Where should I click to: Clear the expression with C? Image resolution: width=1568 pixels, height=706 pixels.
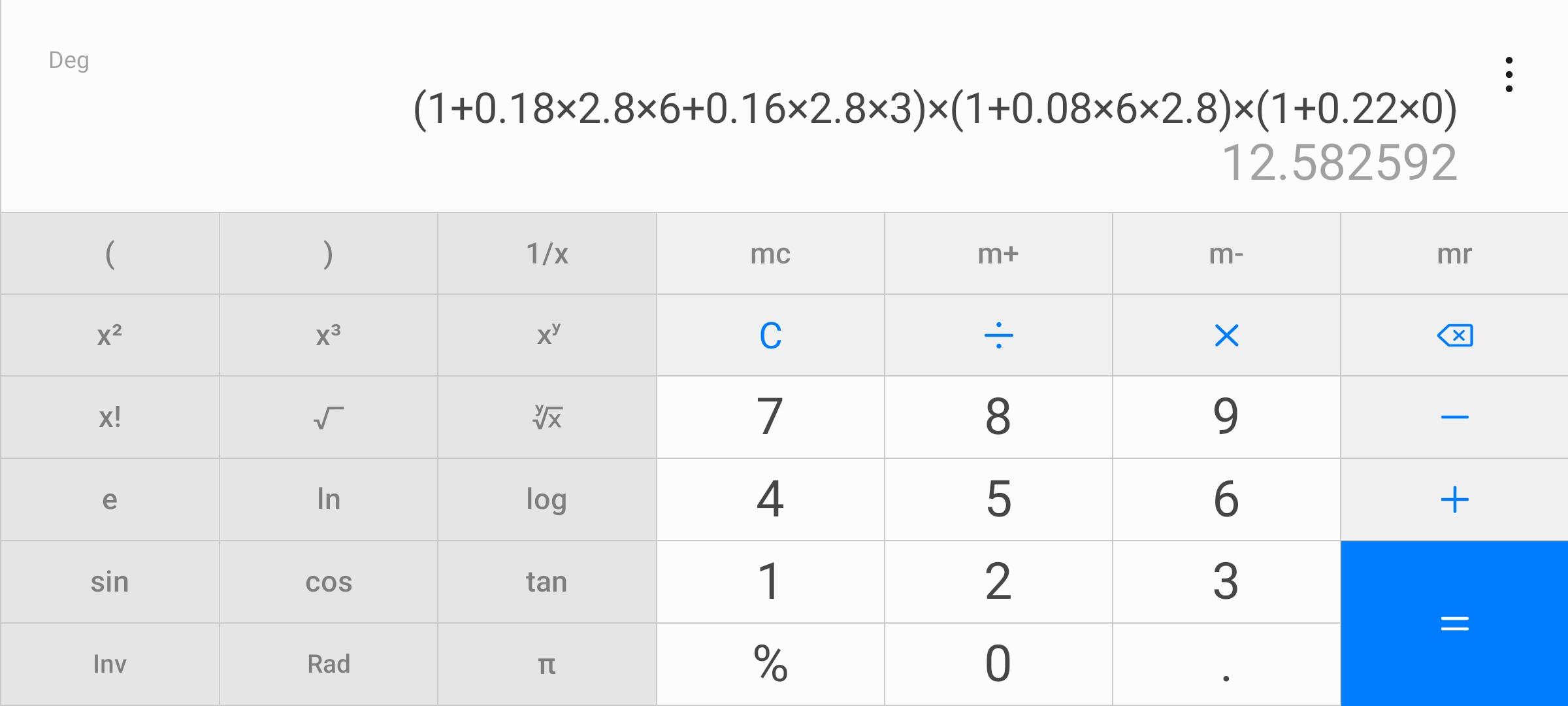click(770, 335)
